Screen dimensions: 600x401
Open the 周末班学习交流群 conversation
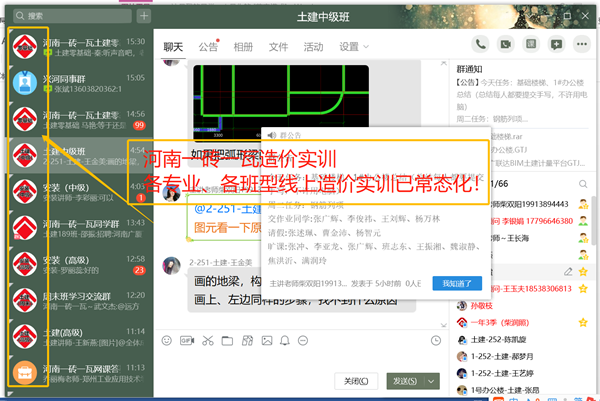point(79,300)
